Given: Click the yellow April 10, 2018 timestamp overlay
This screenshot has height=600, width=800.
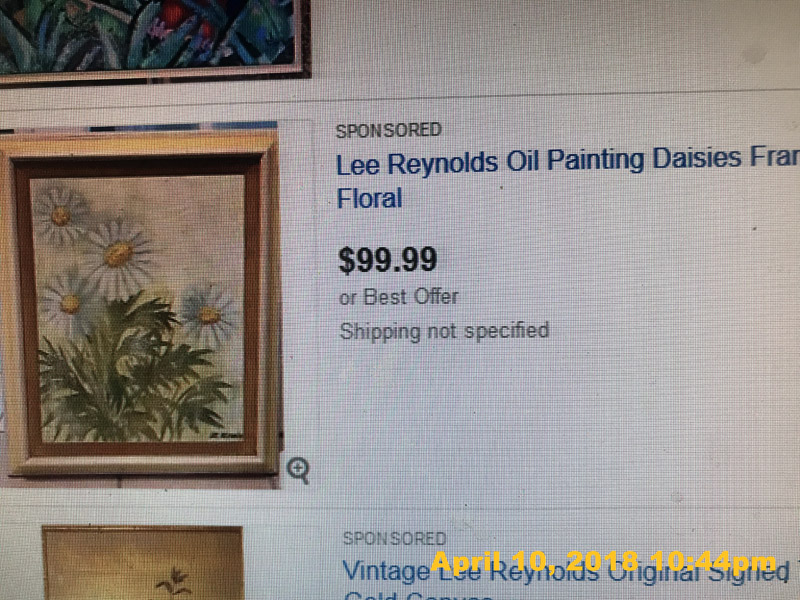Looking at the screenshot, I should coord(603,562).
